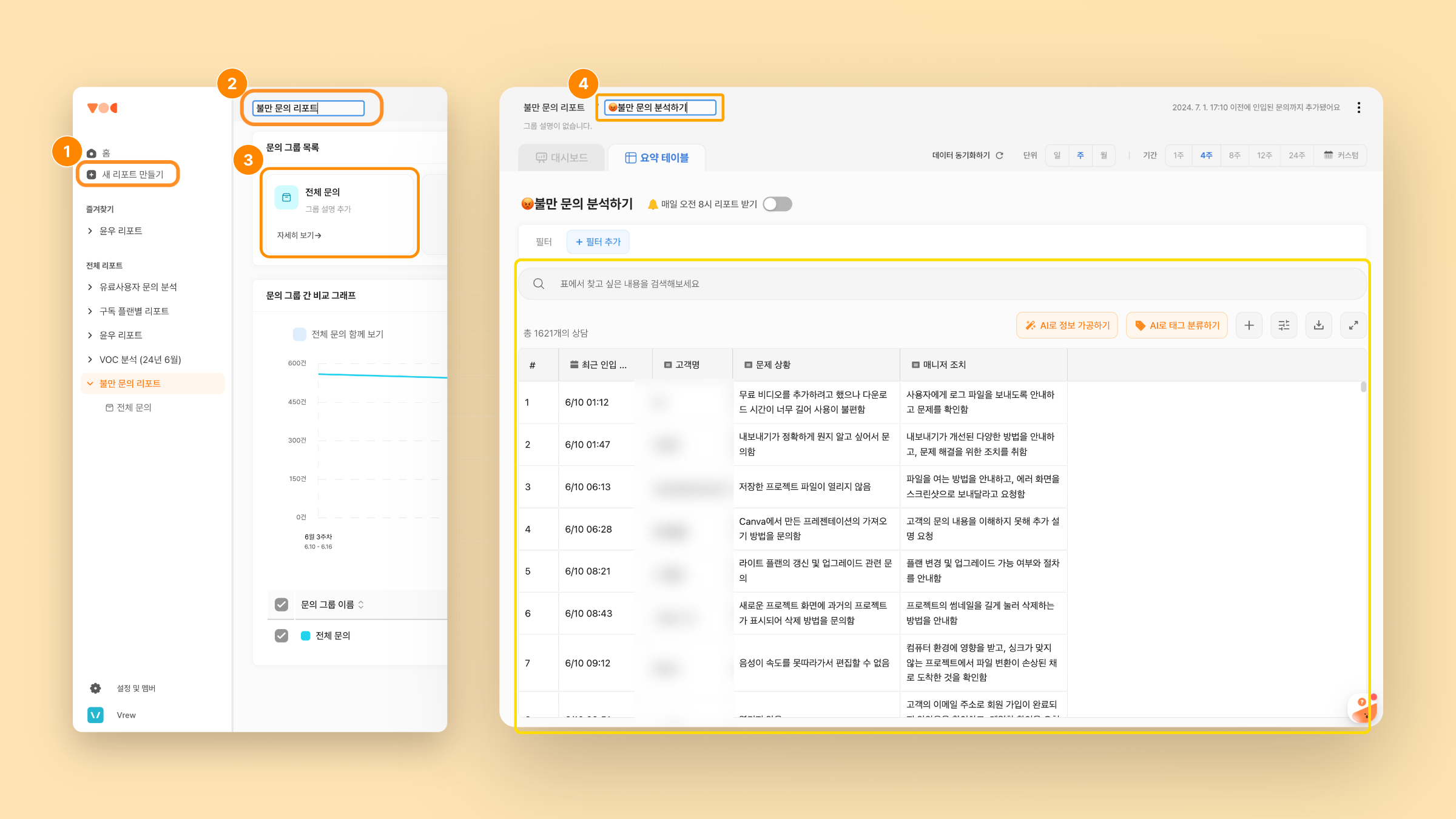Viewport: 1456px width, 819px height.
Task: Click AI로 태그 분류하기 button
Action: [1176, 326]
